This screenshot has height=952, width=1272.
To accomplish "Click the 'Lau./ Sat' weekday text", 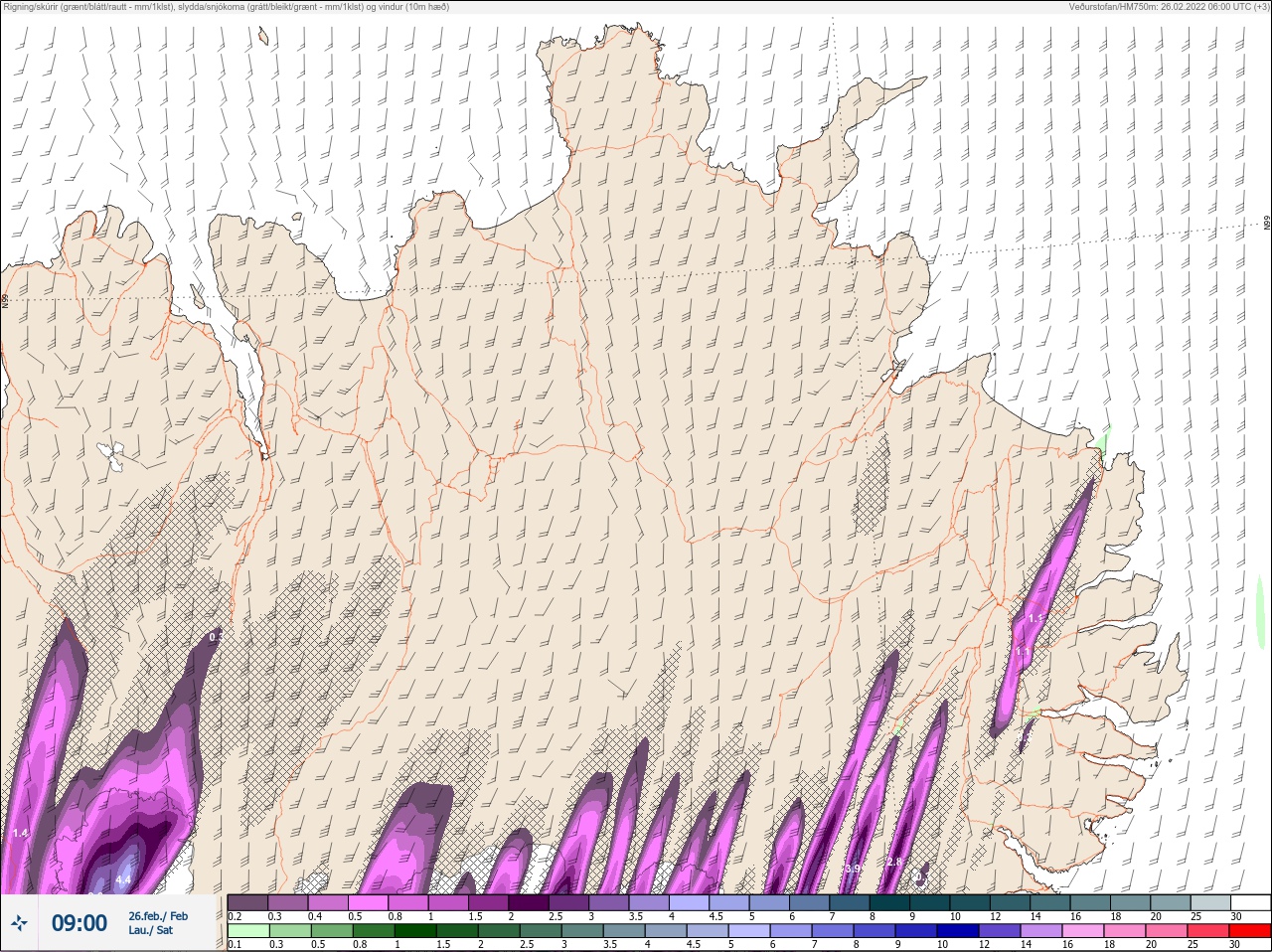I will point(150,931).
